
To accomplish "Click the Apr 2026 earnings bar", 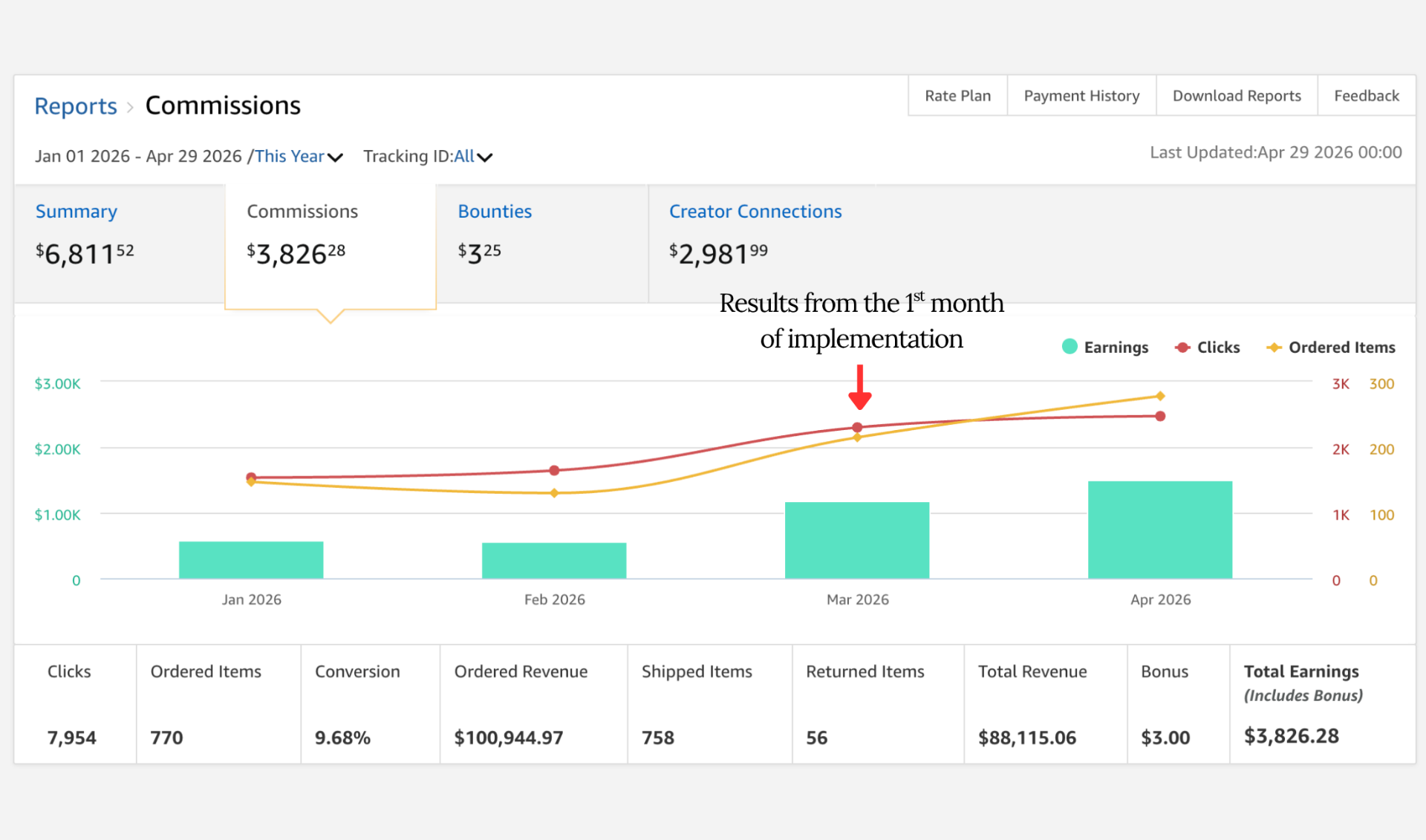I will [x=1160, y=530].
